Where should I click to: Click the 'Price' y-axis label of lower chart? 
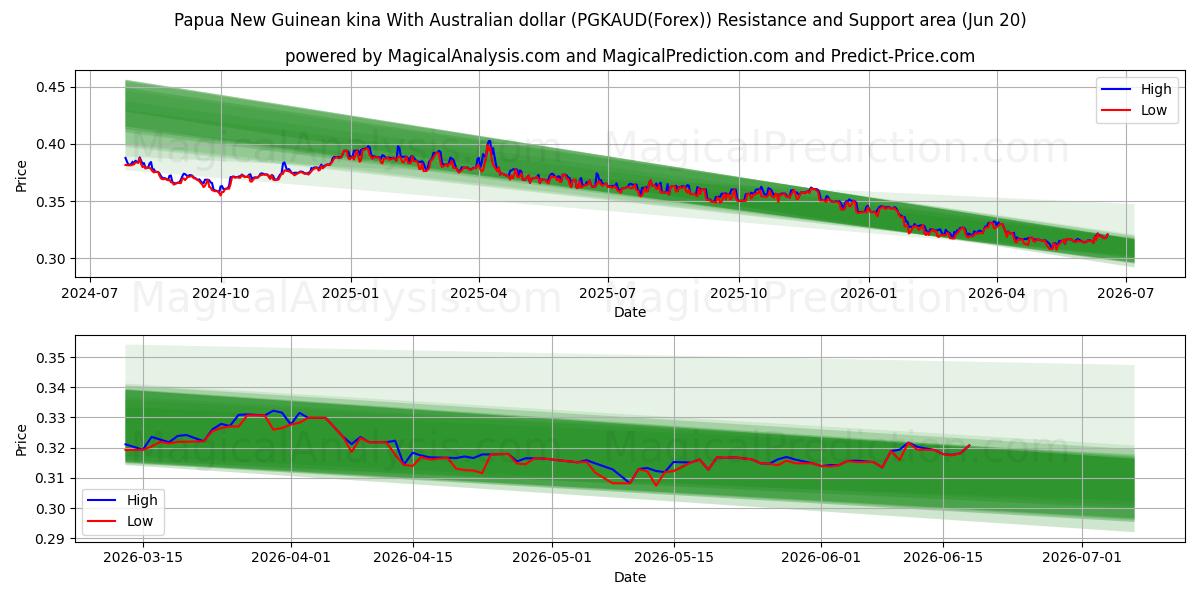tap(22, 440)
